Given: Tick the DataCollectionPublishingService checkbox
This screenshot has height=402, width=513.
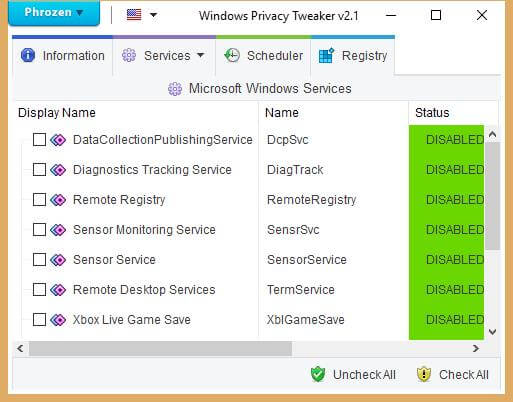Looking at the screenshot, I should click(39, 140).
